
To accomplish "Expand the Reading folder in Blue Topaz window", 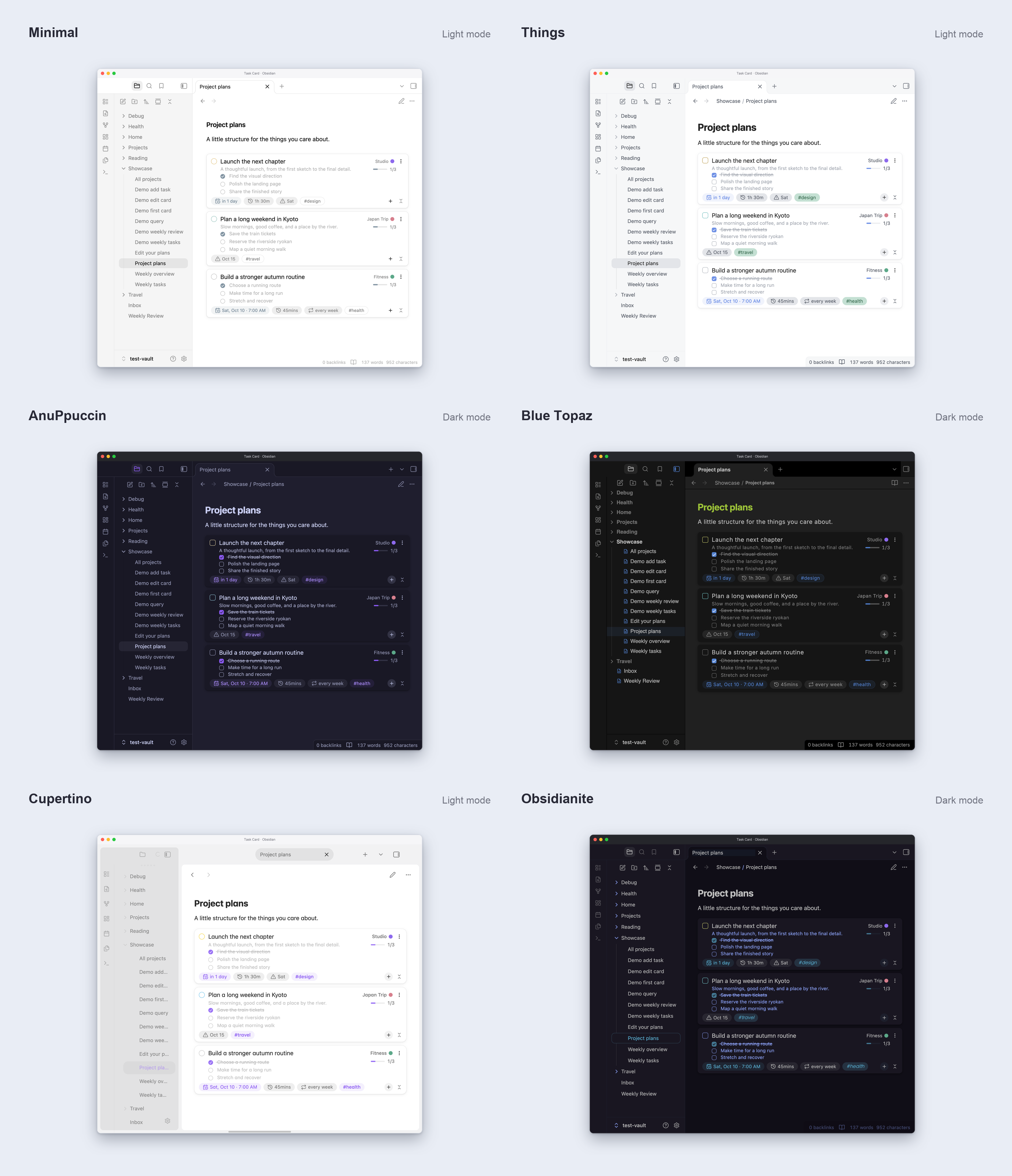I will 612,532.
